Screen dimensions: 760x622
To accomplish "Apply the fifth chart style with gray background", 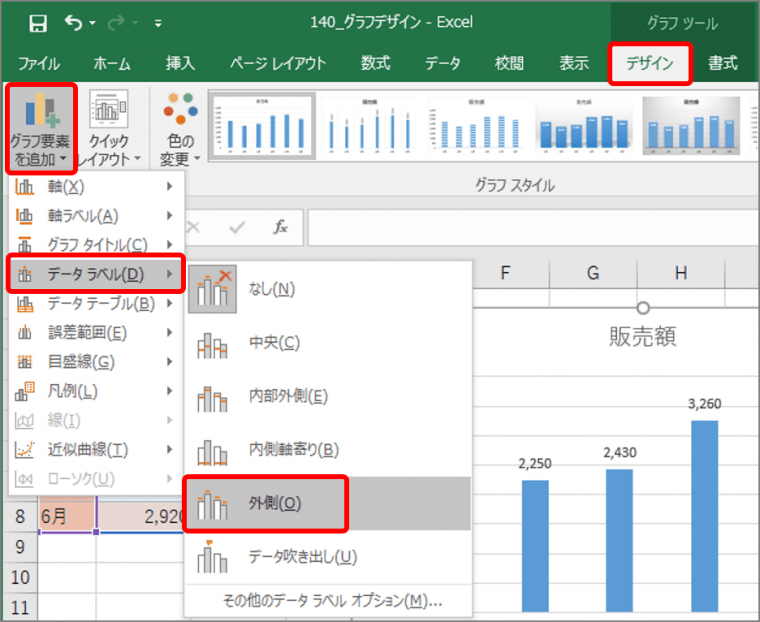I will [x=691, y=126].
